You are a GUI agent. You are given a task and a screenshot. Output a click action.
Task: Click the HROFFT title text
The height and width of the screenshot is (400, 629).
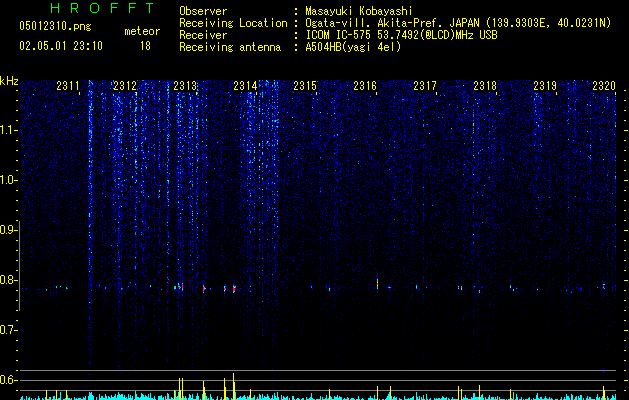pyautogui.click(x=102, y=8)
